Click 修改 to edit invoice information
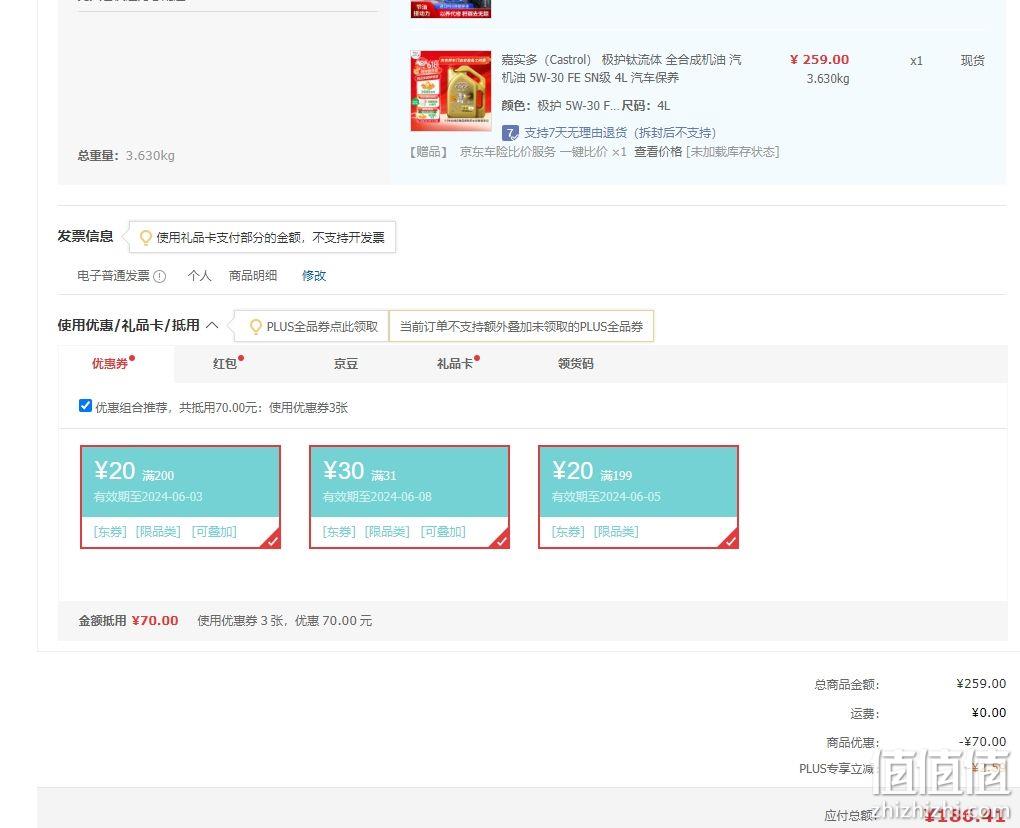 (x=314, y=276)
